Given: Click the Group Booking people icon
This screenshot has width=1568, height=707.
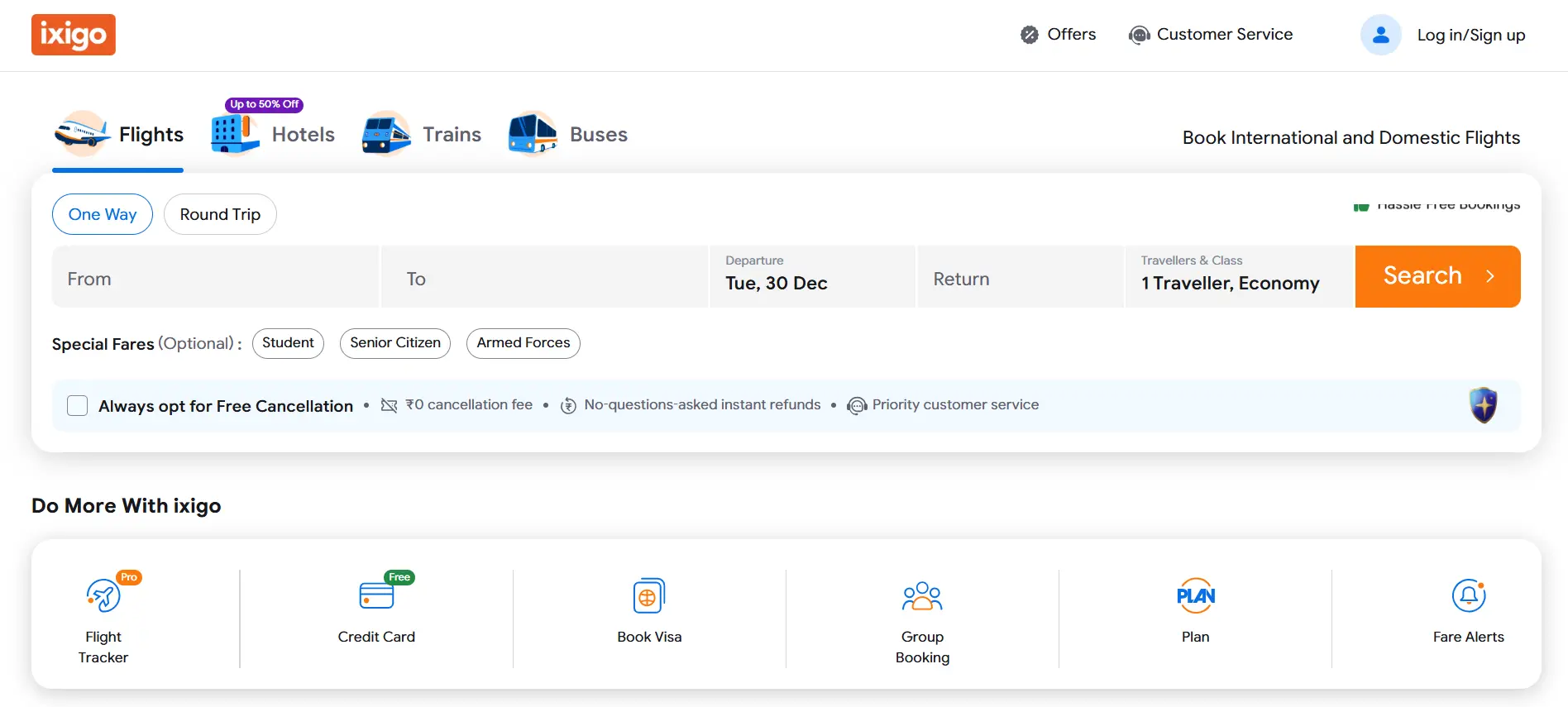Looking at the screenshot, I should (922, 595).
